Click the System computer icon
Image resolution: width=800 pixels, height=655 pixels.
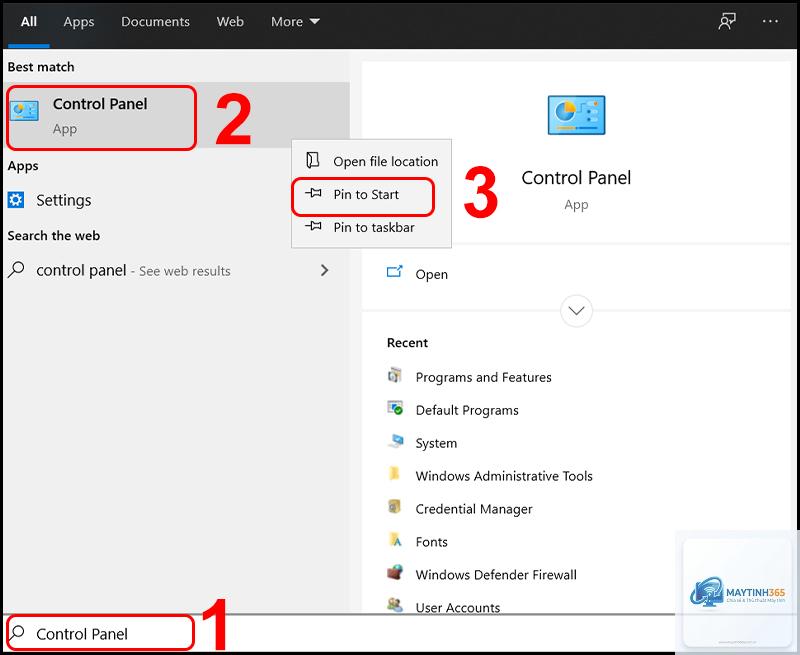pyautogui.click(x=395, y=441)
